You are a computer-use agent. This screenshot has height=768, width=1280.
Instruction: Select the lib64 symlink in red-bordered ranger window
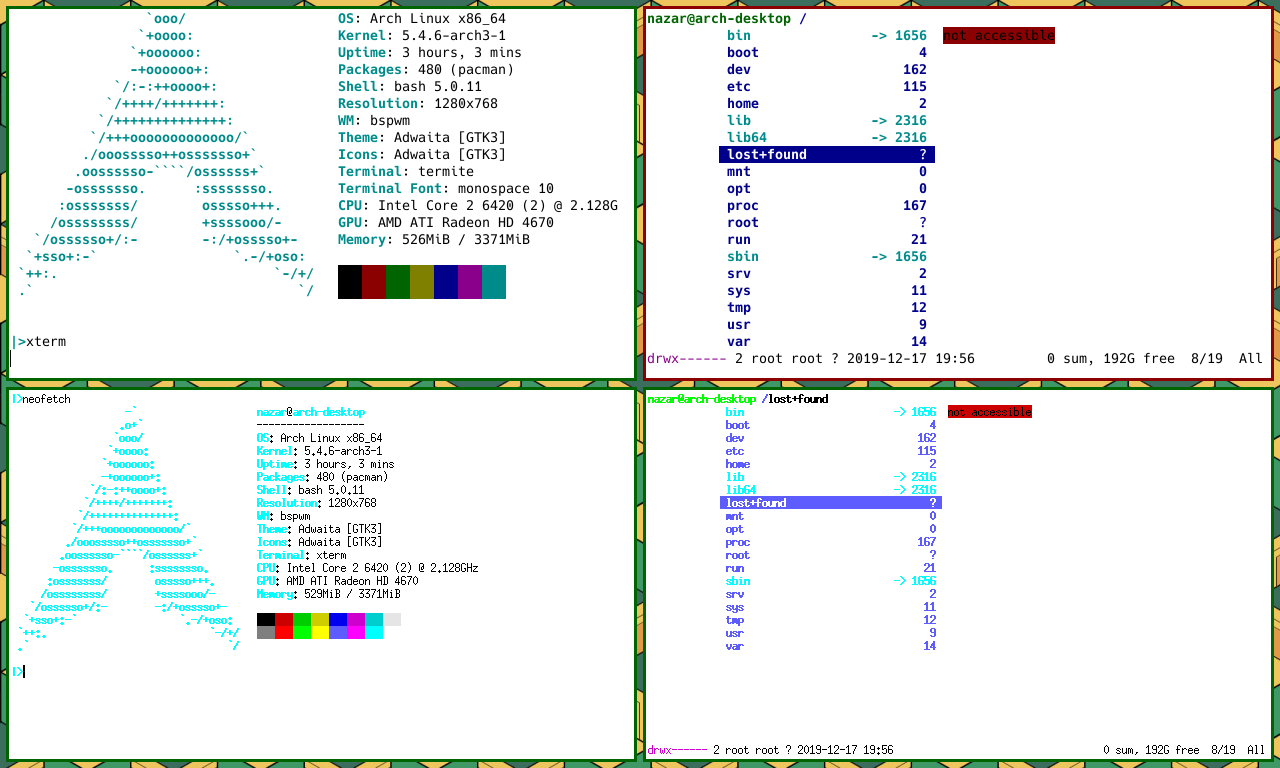[827, 138]
